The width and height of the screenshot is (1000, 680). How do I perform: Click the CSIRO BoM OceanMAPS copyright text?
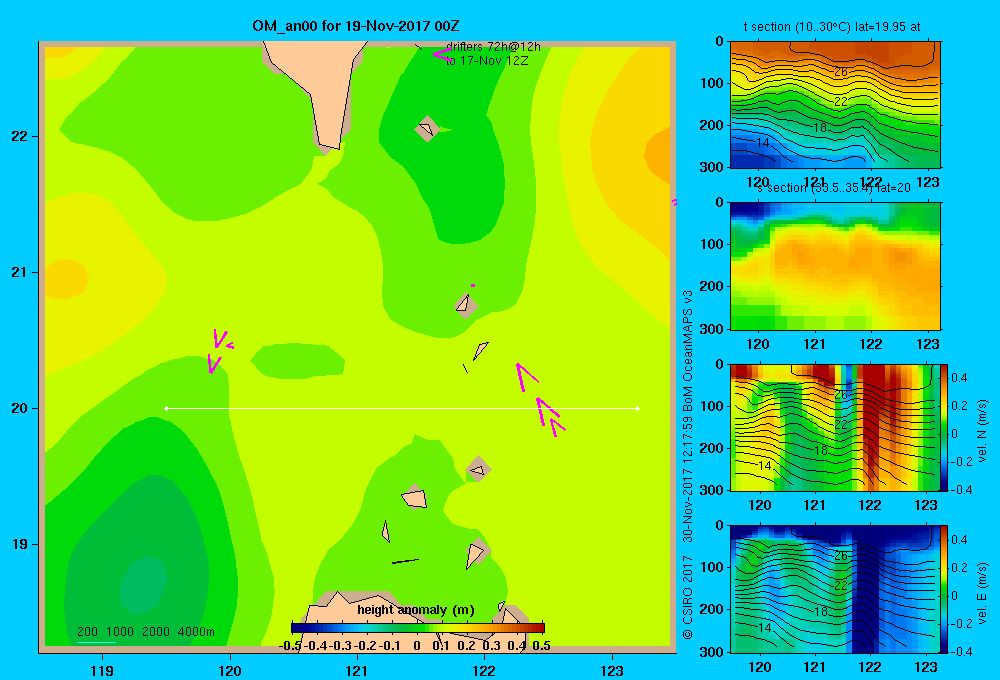pyautogui.click(x=688, y=464)
